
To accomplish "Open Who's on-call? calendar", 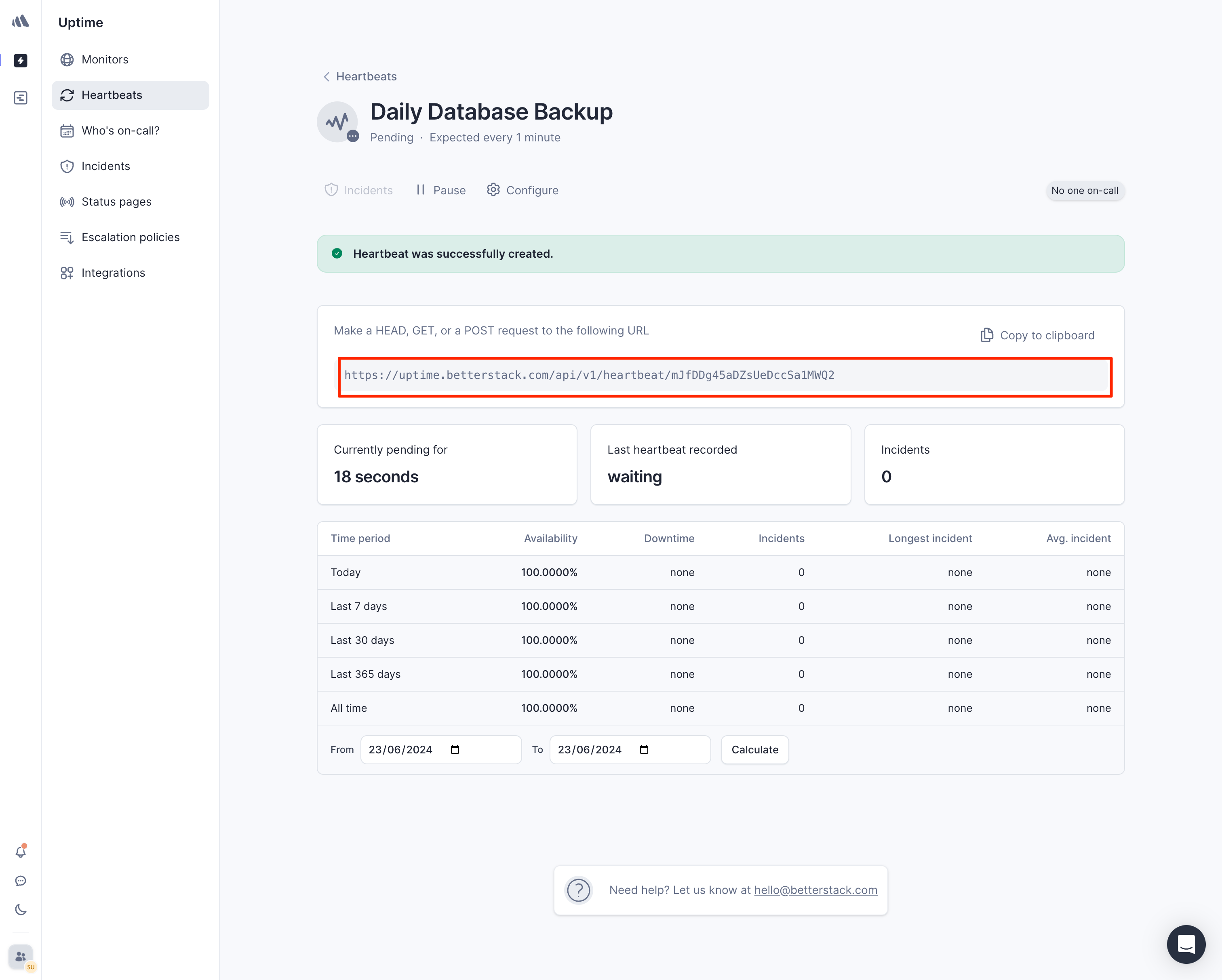I will click(x=131, y=131).
